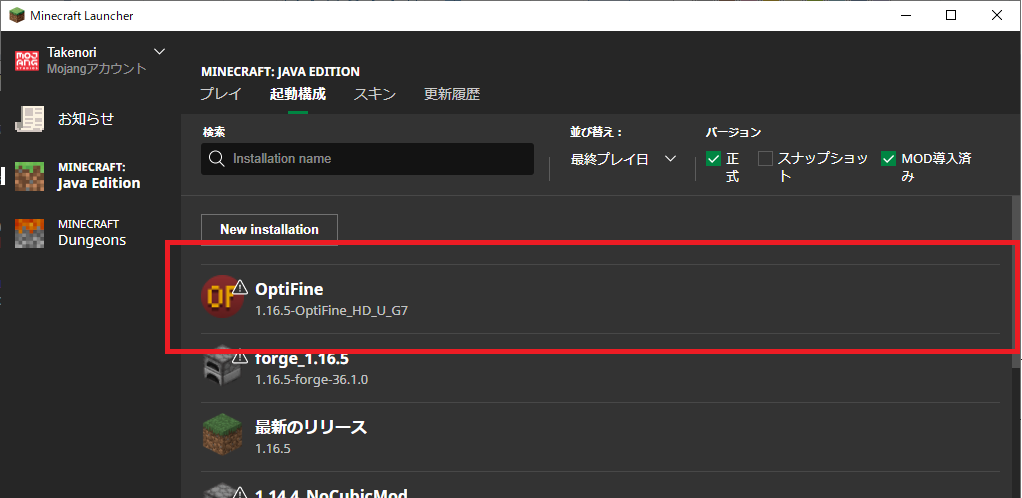Click the 最新のリリース grass block icon
This screenshot has height=498, width=1022.
coord(222,435)
